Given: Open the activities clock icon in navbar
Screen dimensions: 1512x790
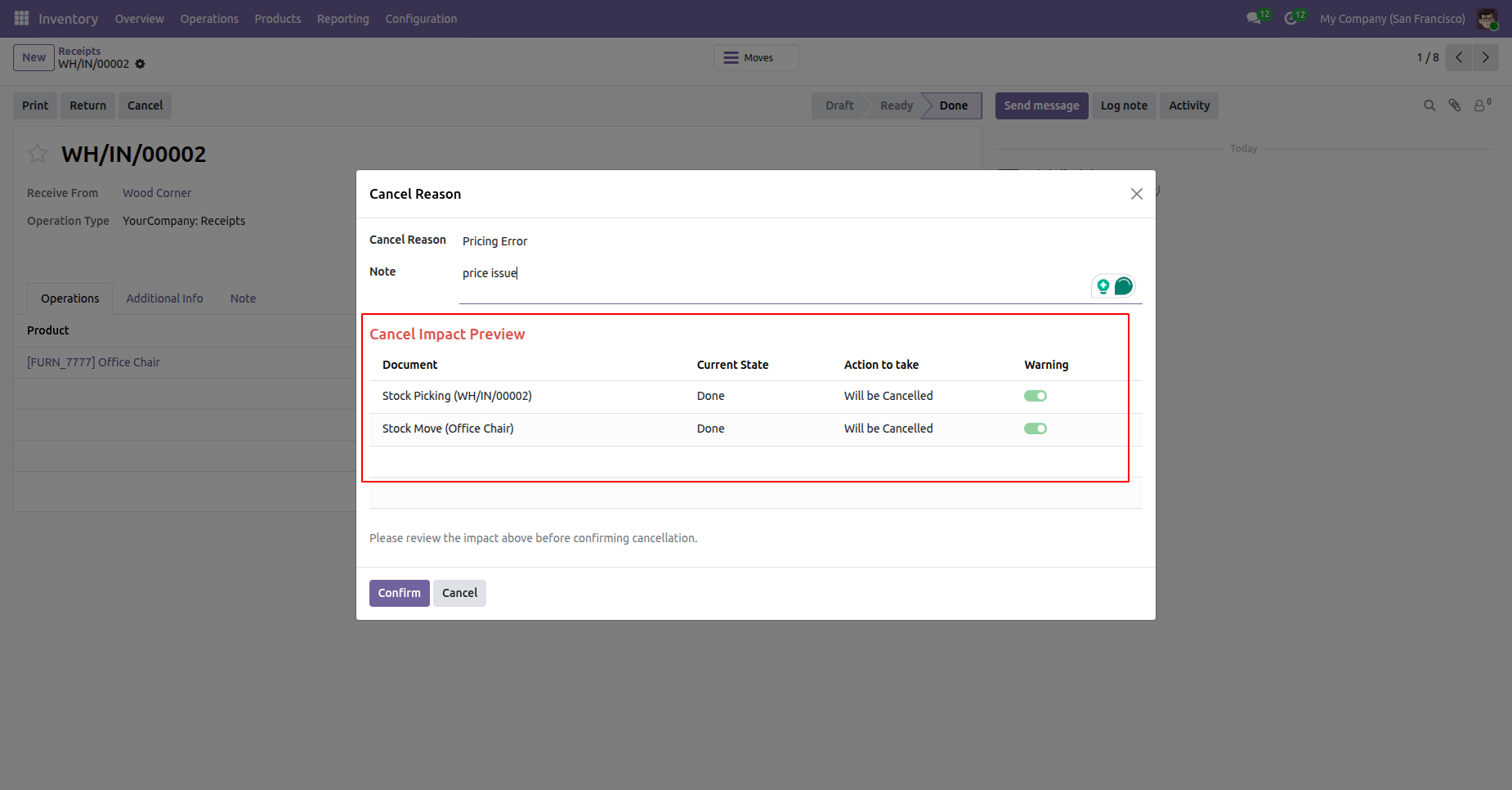Looking at the screenshot, I should 1291,18.
